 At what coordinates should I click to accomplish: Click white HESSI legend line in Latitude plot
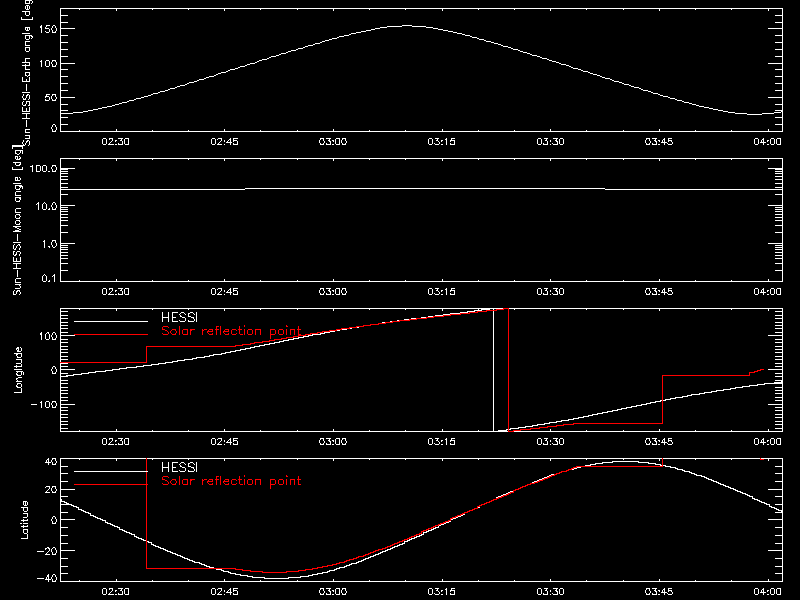click(111, 471)
